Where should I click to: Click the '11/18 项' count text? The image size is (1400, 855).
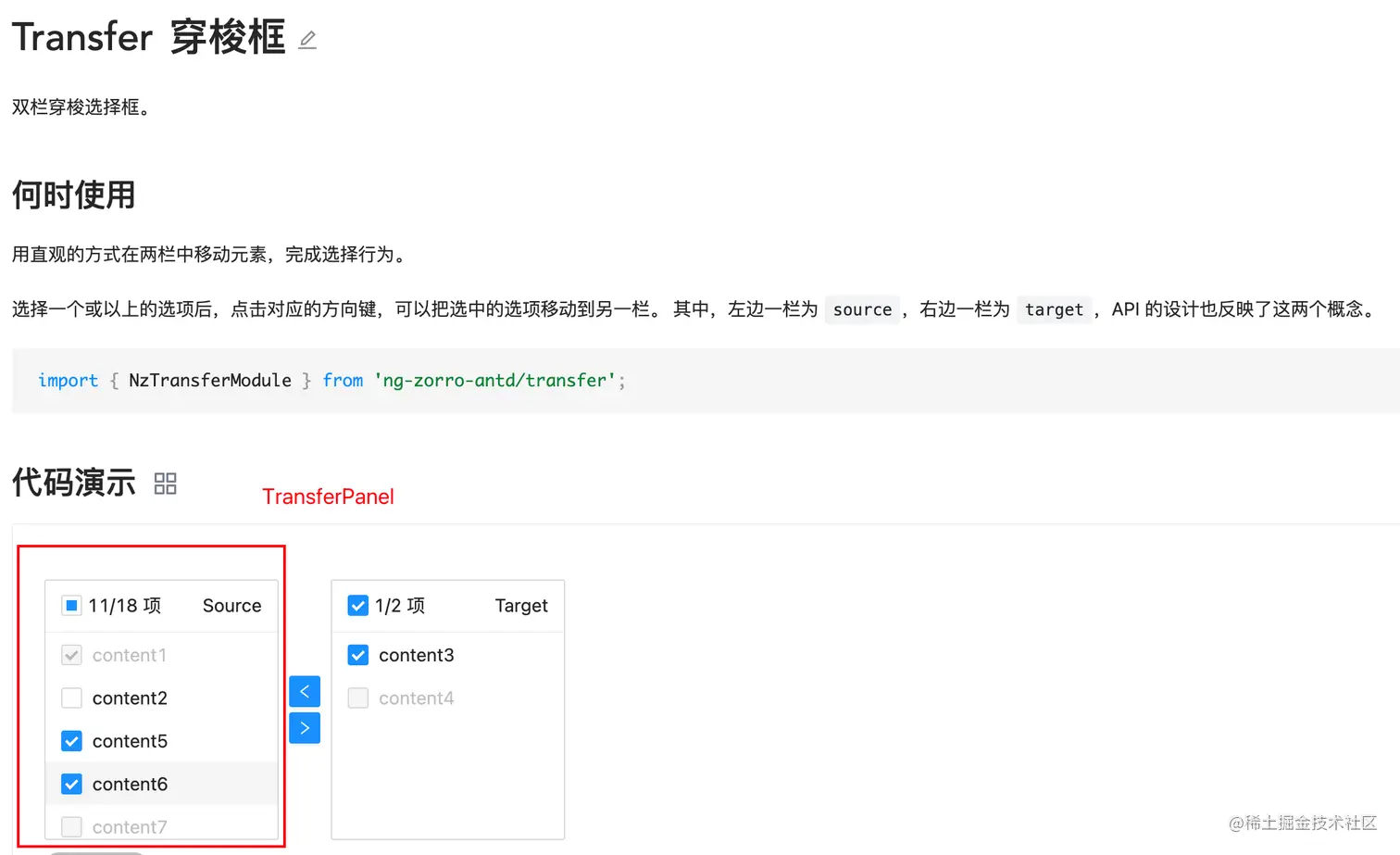(x=125, y=606)
